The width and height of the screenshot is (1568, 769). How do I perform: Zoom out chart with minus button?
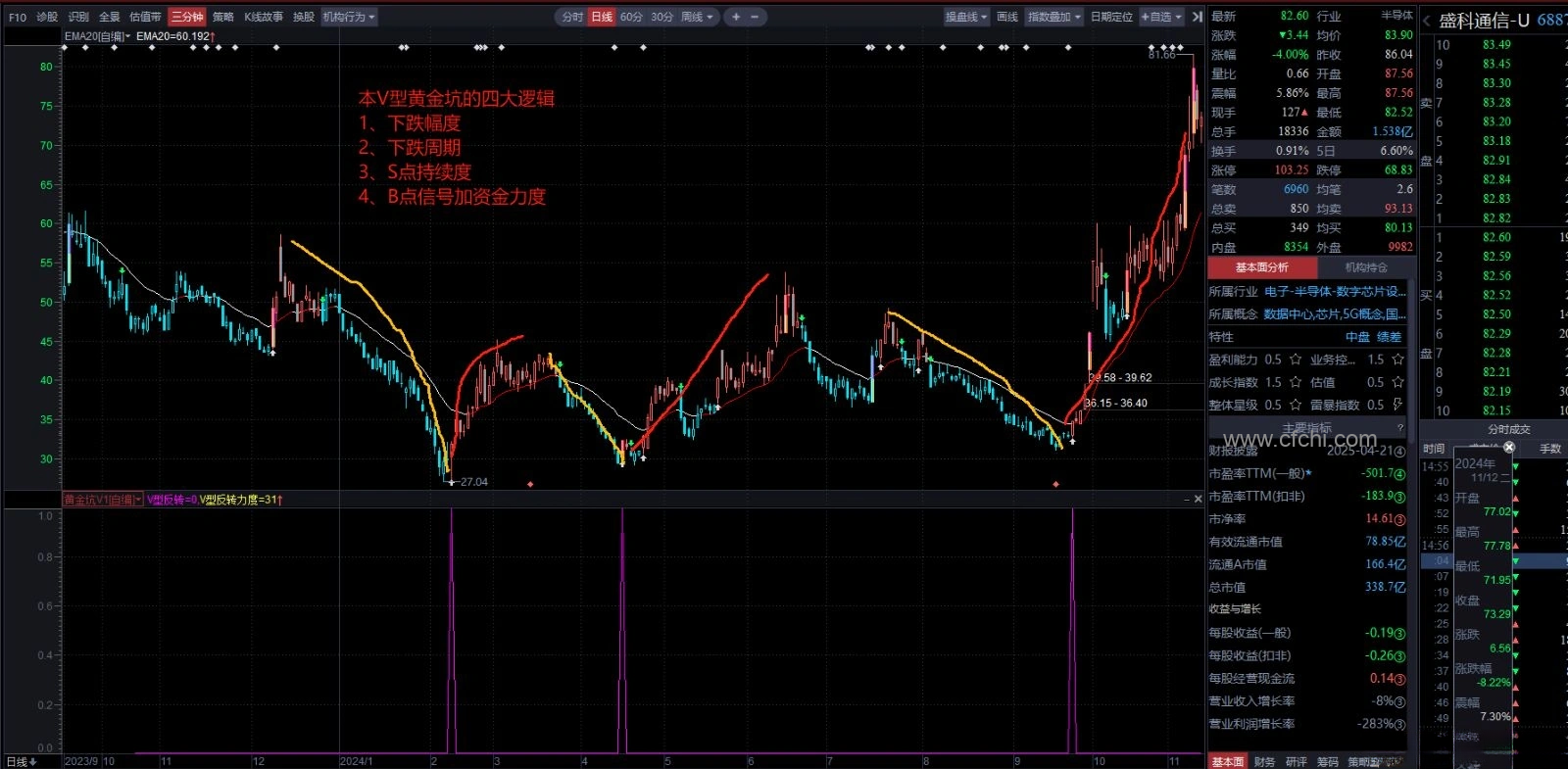coord(755,17)
